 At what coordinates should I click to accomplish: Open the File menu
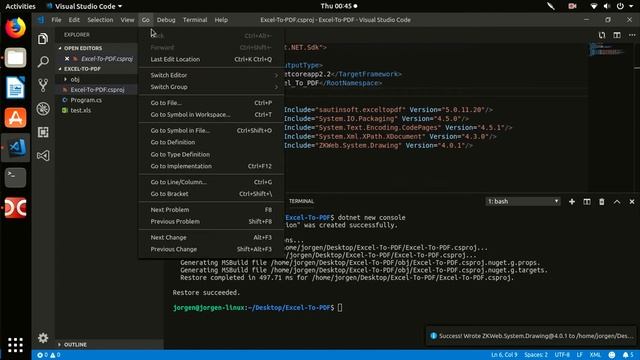[x=56, y=20]
